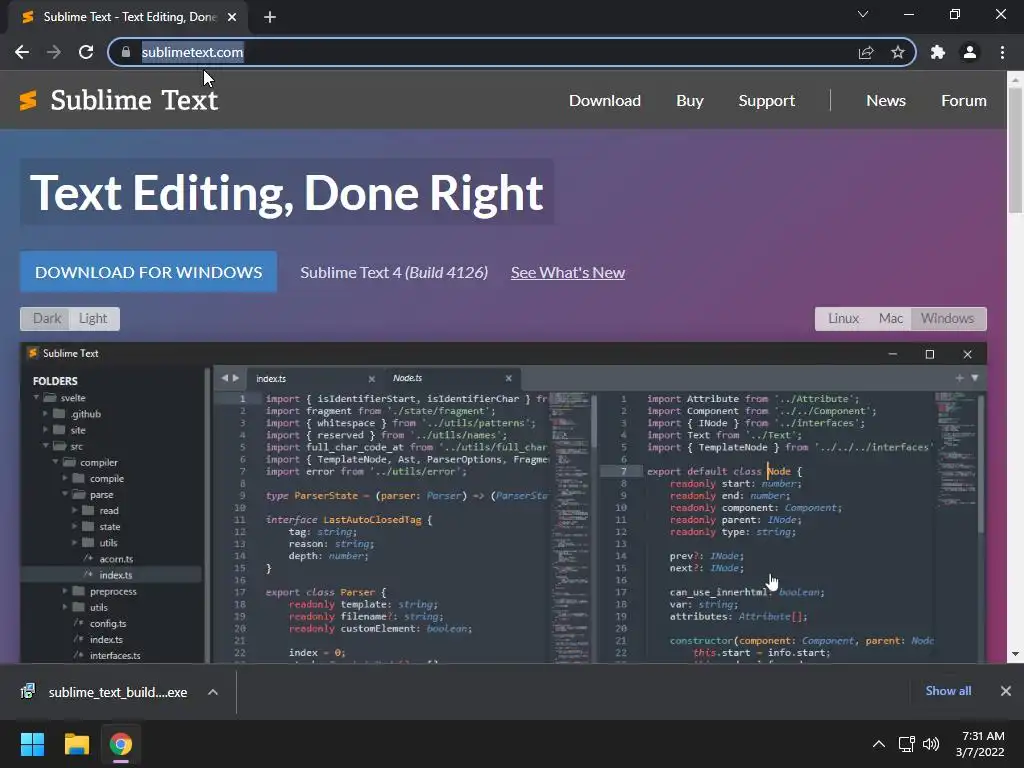Collapse the svelte folder

click(x=37, y=398)
